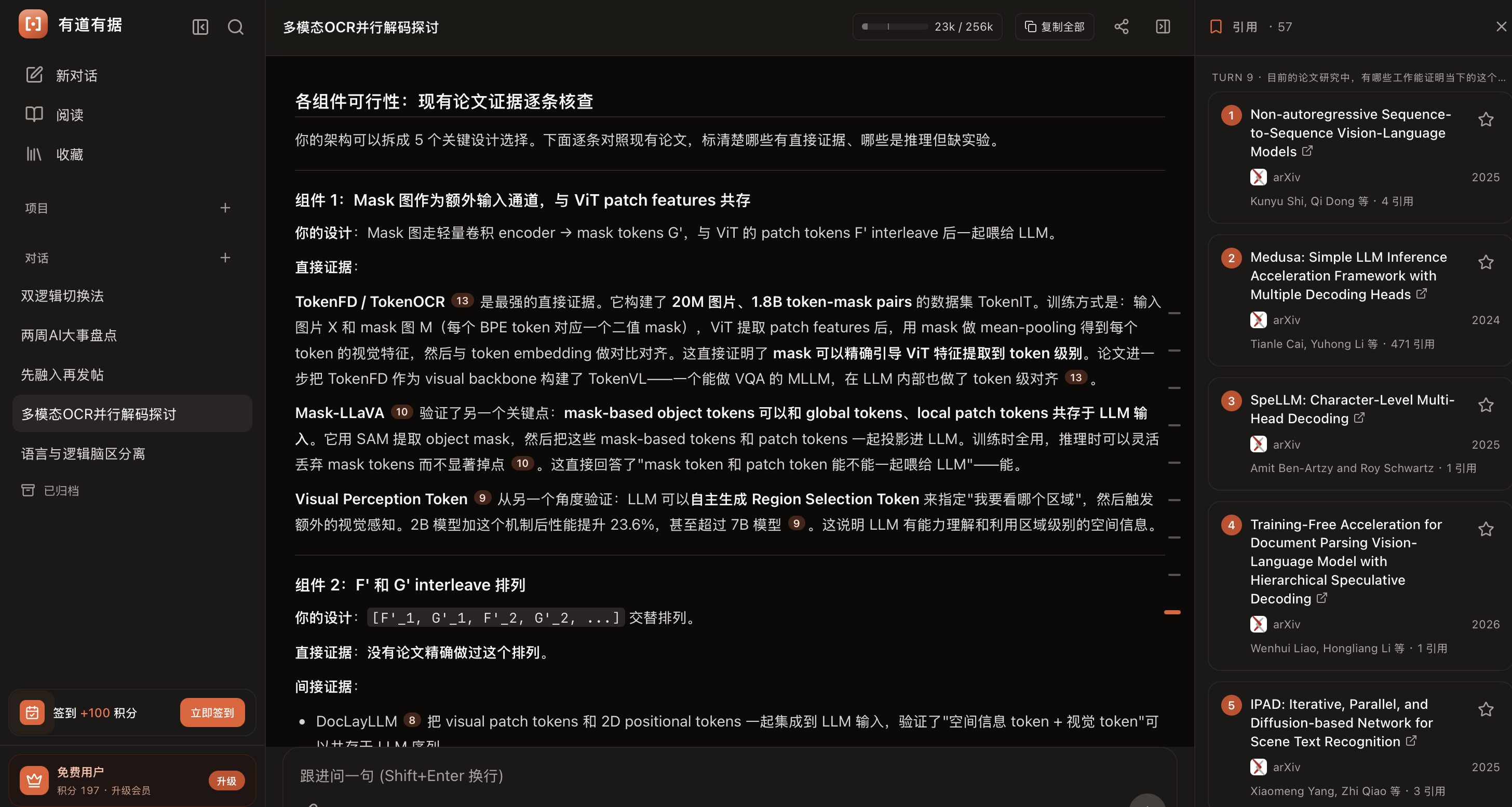Focus the 跟进问一句 follow-up input
This screenshot has height=807, width=1512.
(730, 775)
